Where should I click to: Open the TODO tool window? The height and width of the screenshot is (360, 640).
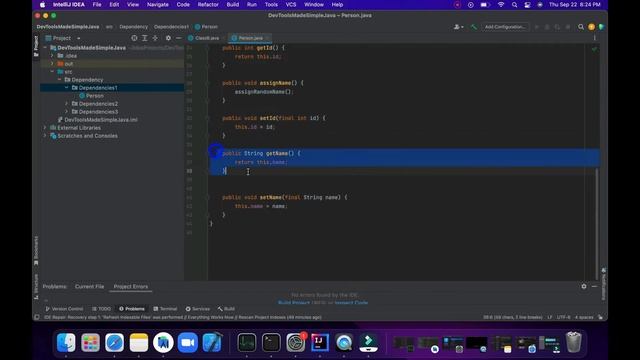coord(101,309)
